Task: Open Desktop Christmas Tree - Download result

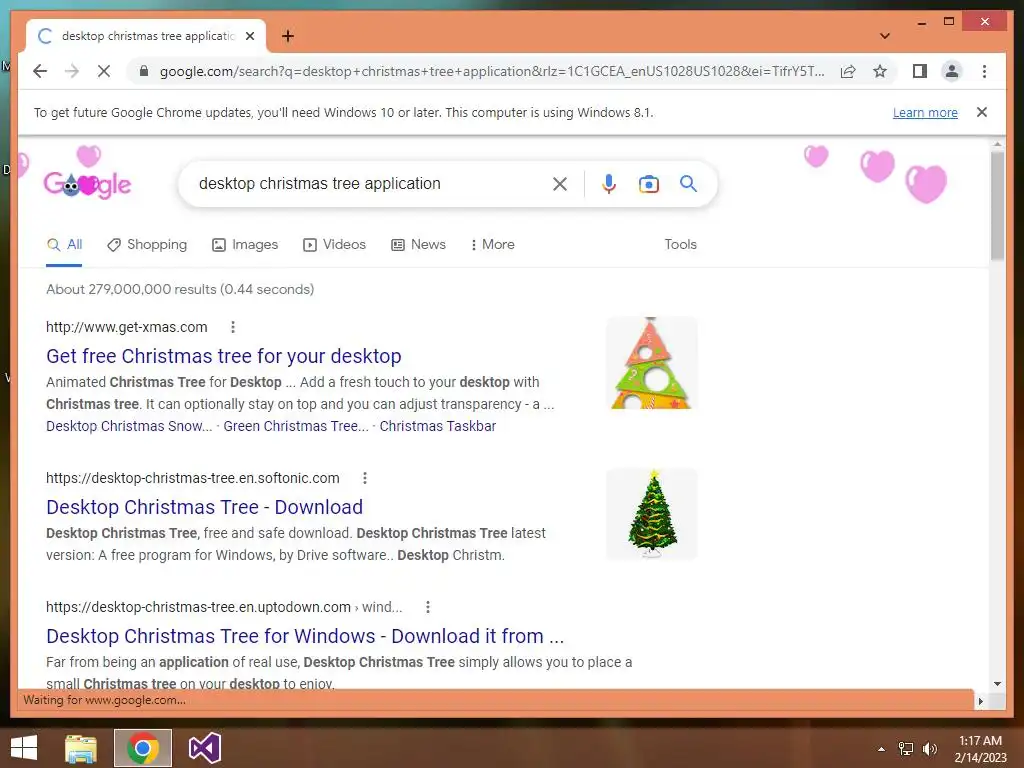Action: tap(204, 507)
